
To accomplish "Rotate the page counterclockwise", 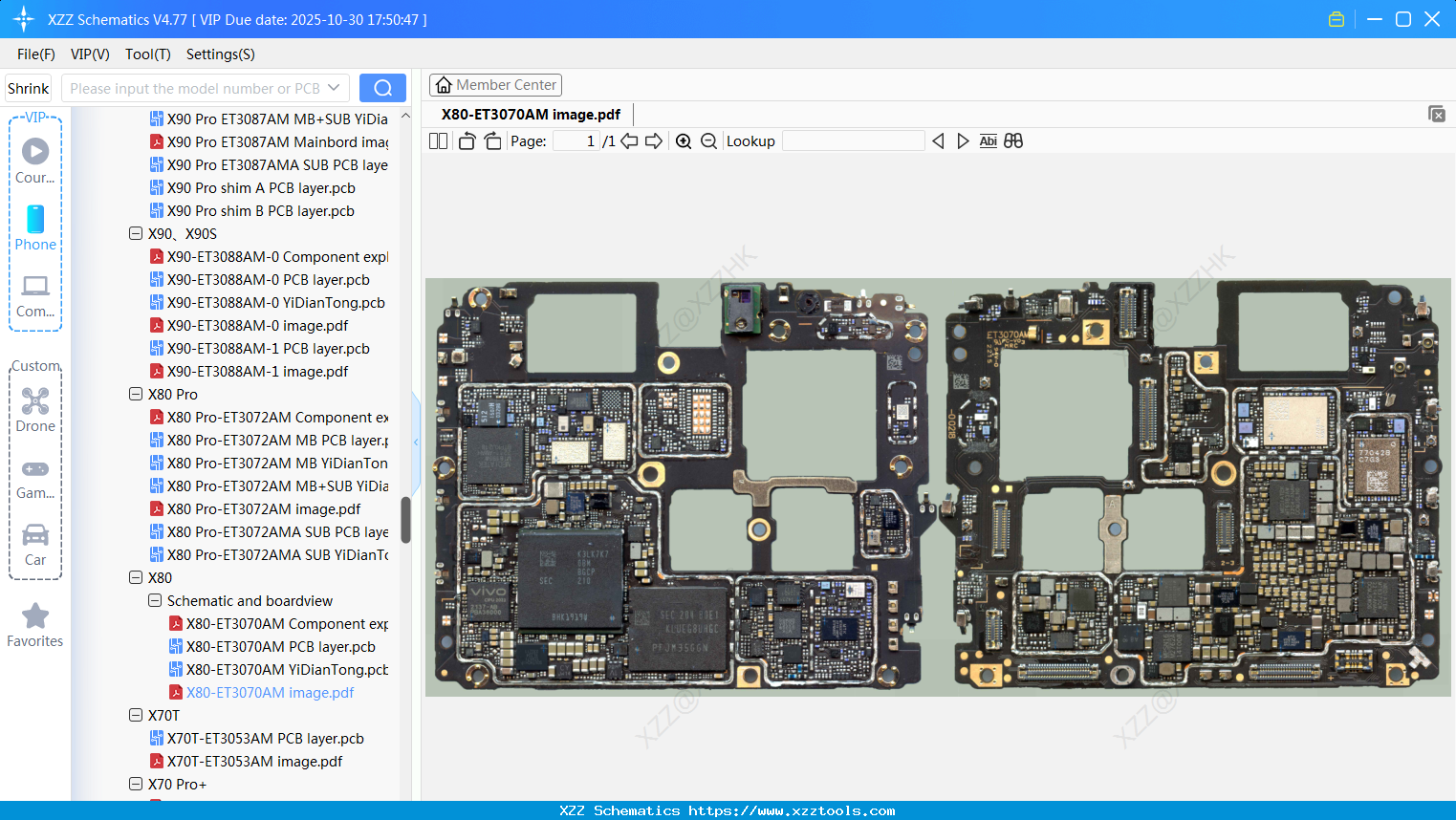I will (x=466, y=140).
